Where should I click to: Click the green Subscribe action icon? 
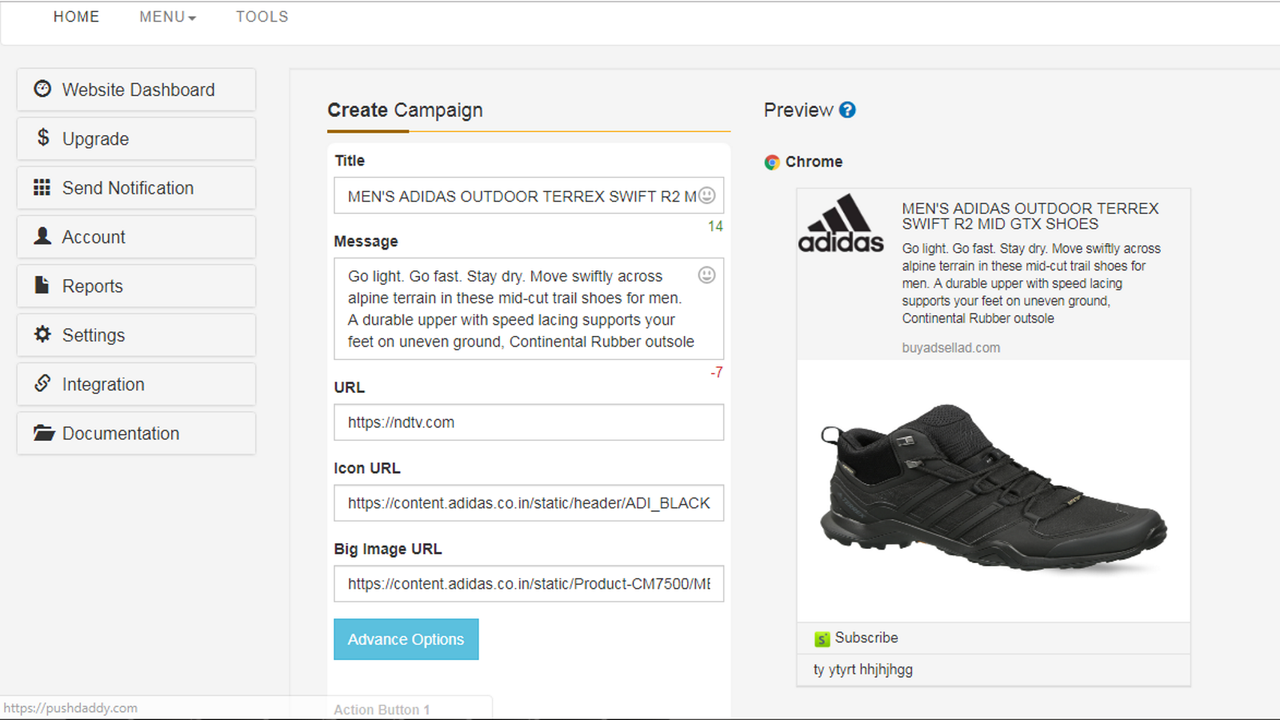[x=822, y=638]
